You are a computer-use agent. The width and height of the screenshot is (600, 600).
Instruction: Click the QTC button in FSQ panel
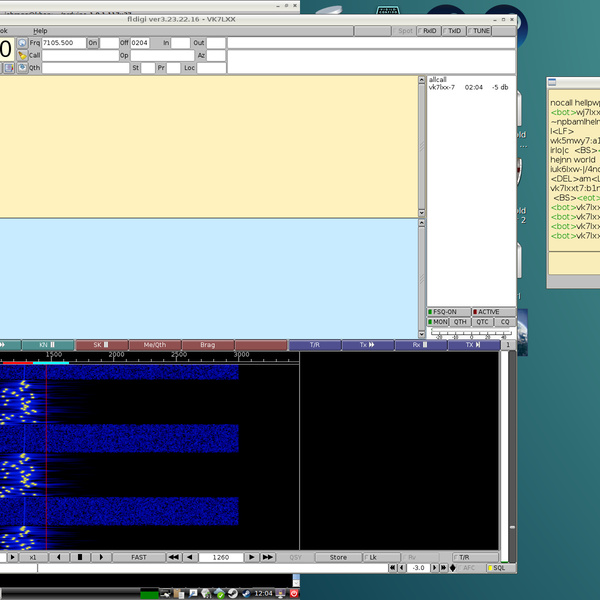pyautogui.click(x=483, y=322)
